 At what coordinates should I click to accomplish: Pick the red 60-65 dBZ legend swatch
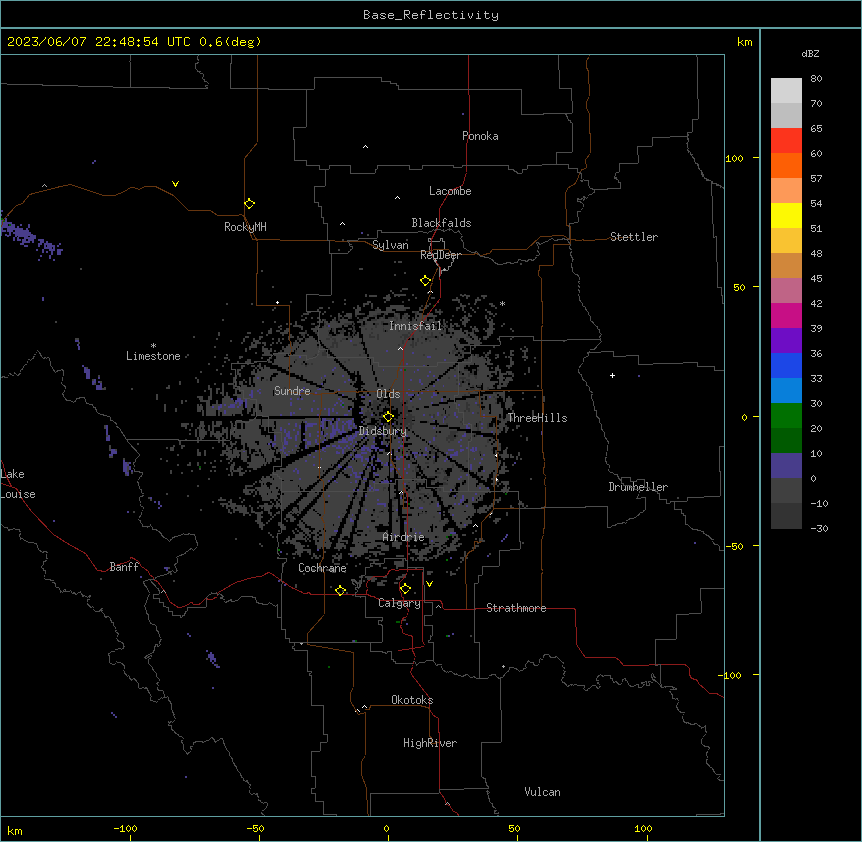coord(786,140)
